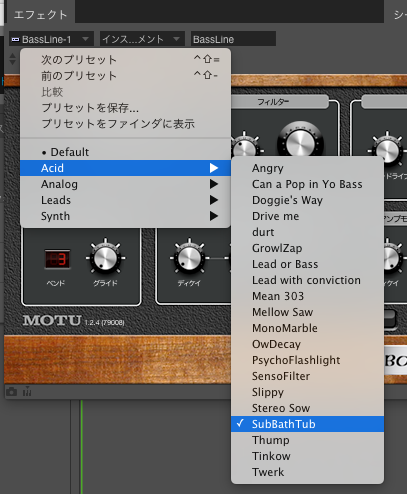Go to next preset (次のプリセット)
The width and height of the screenshot is (407, 494).
[x=125, y=60]
